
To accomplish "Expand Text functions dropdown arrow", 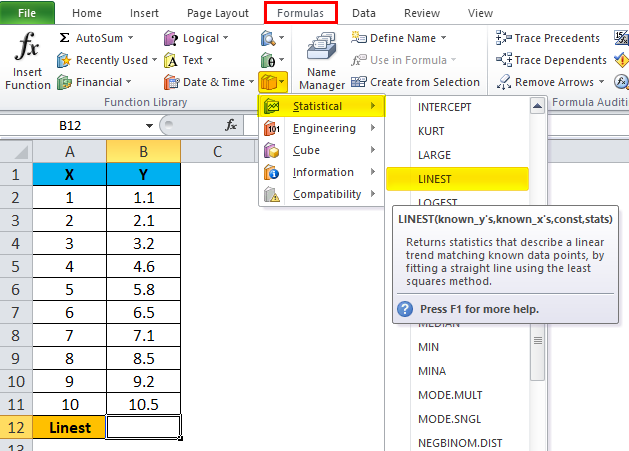I will coord(209,60).
